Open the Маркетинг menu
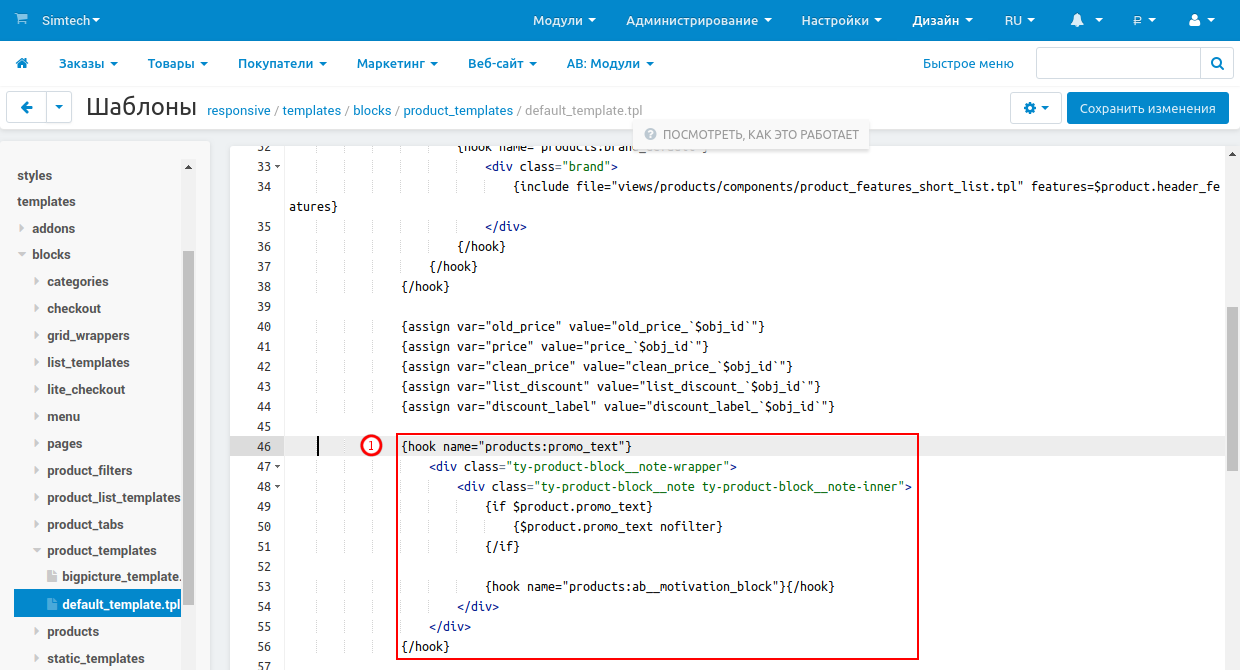Viewport: 1240px width, 670px height. (x=397, y=63)
